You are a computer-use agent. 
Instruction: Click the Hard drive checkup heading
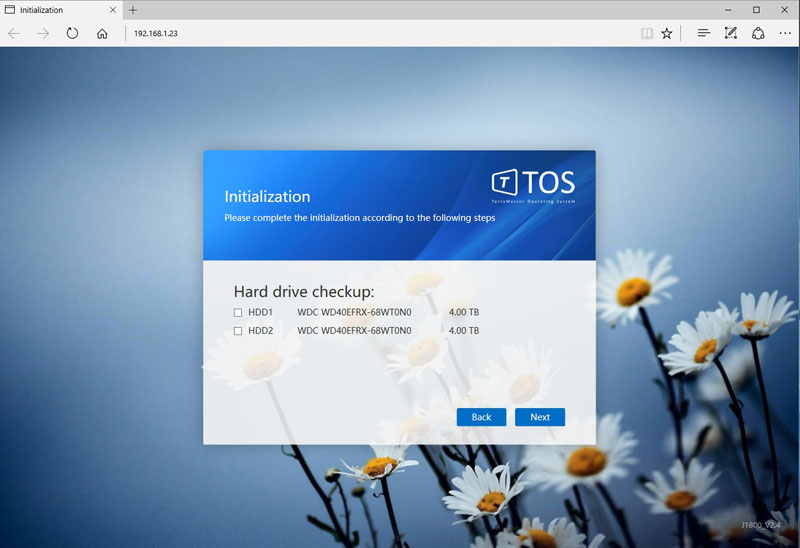tap(304, 291)
